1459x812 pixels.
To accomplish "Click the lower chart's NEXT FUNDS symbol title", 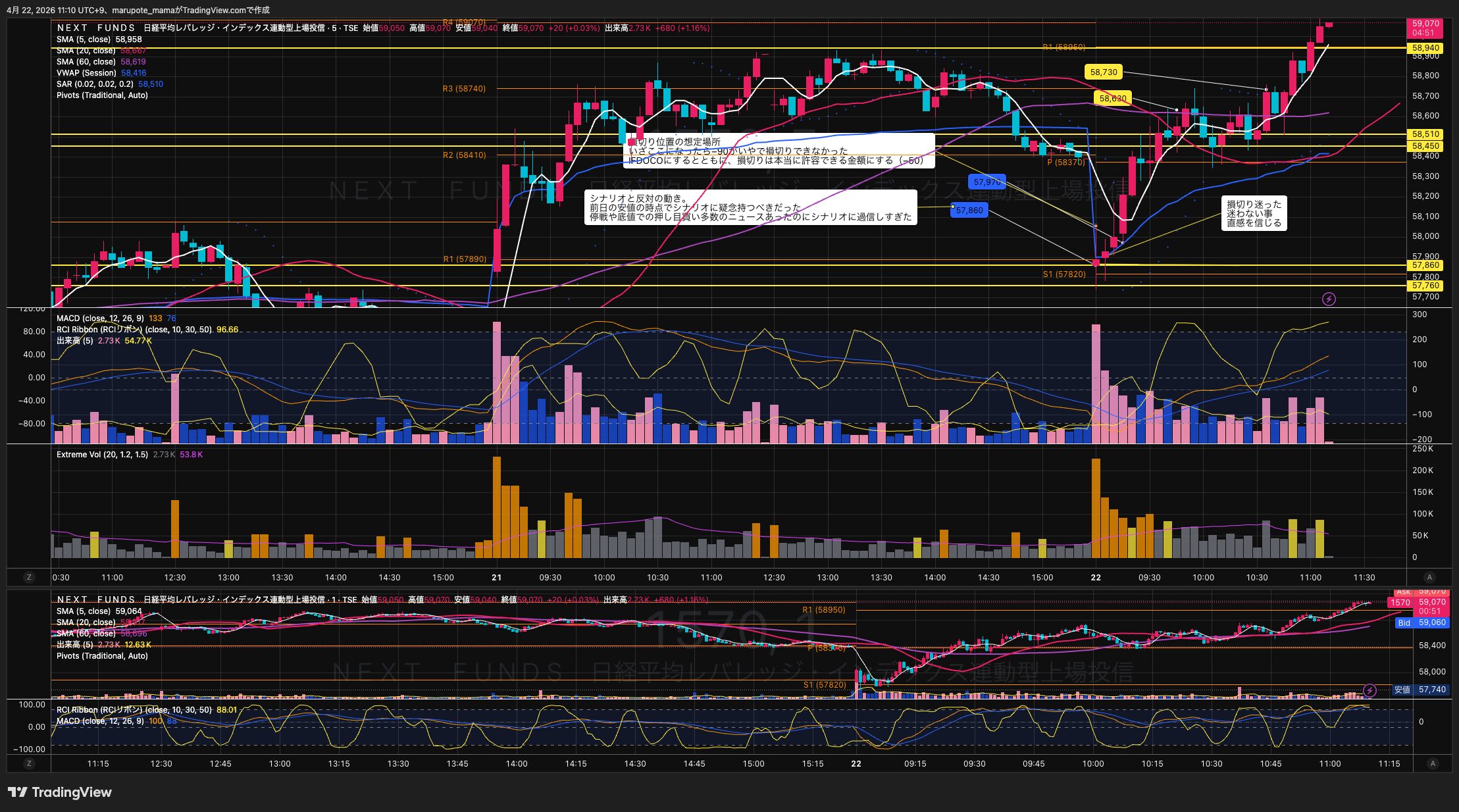I will [x=96, y=599].
